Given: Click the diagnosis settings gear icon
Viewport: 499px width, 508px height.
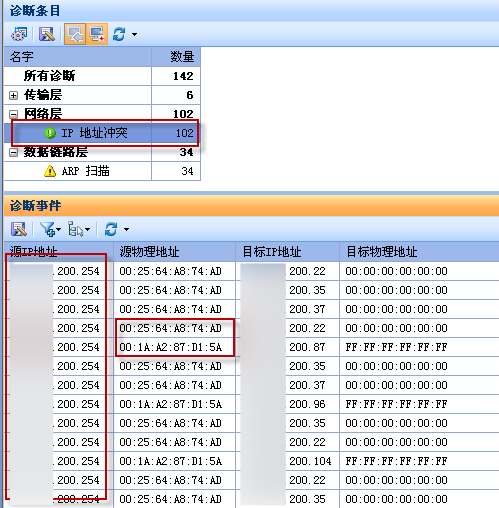Looking at the screenshot, I should pyautogui.click(x=19, y=34).
